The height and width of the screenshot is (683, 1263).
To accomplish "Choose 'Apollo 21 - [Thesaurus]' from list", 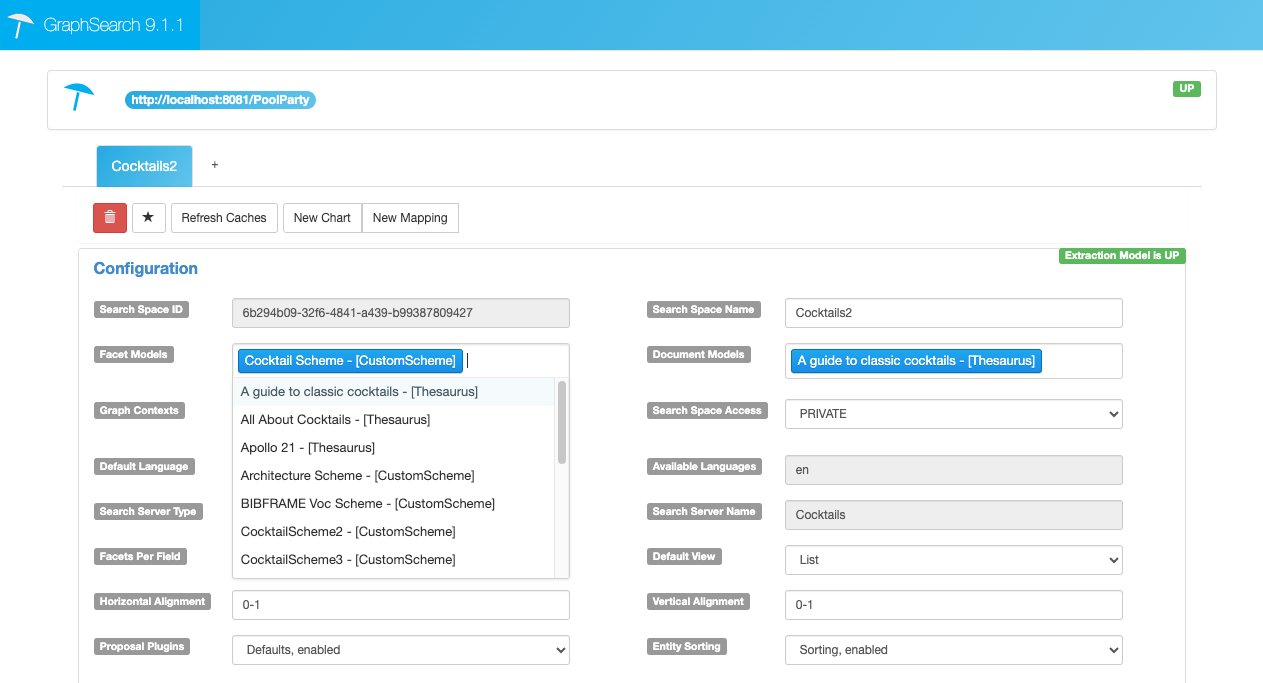I will pos(394,448).
